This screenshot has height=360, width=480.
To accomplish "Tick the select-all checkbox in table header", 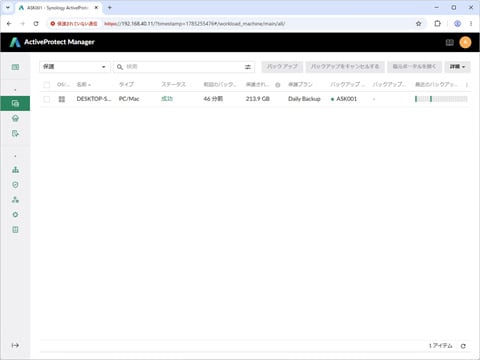I will pyautogui.click(x=47, y=85).
